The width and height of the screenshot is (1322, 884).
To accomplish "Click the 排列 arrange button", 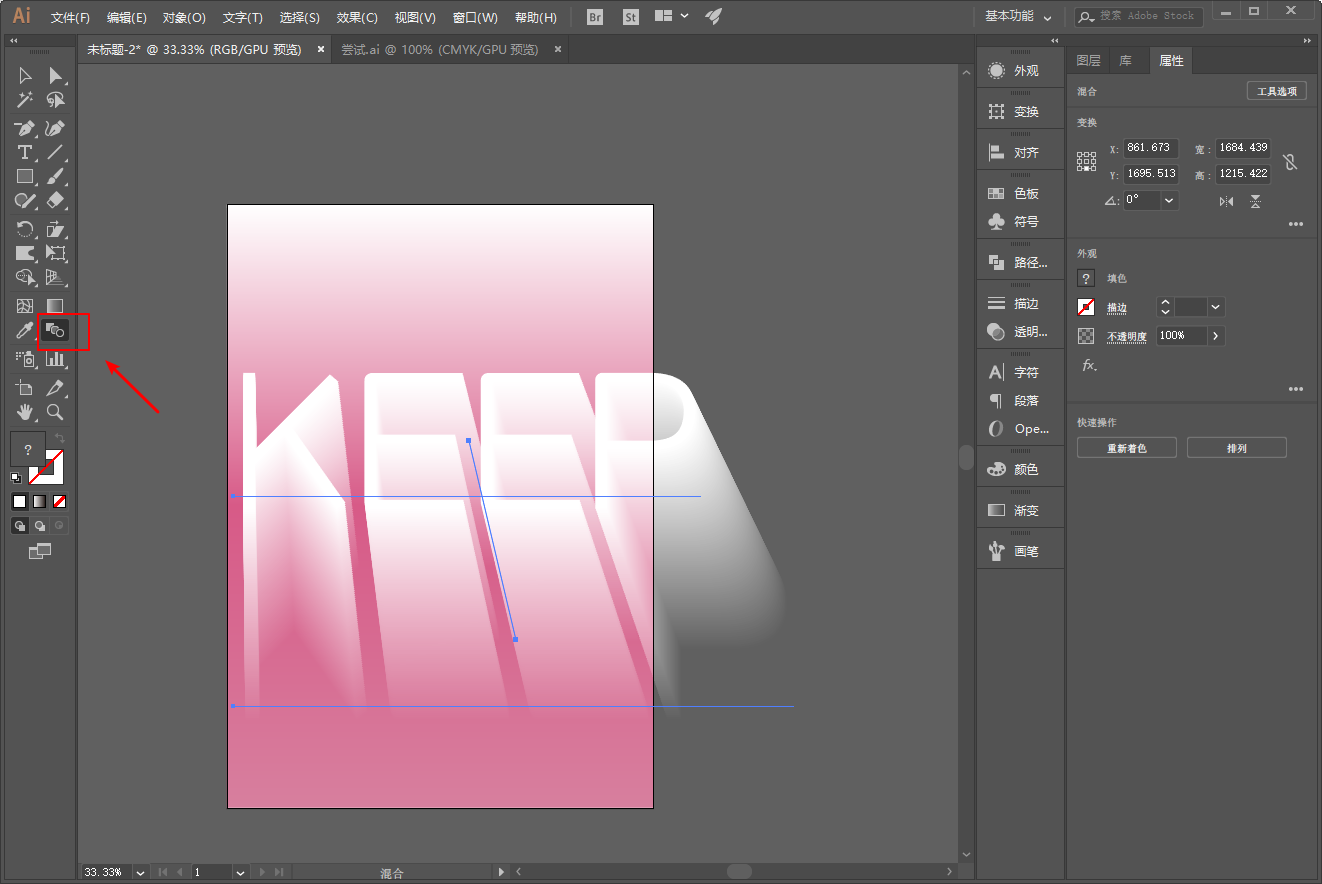I will point(1237,448).
